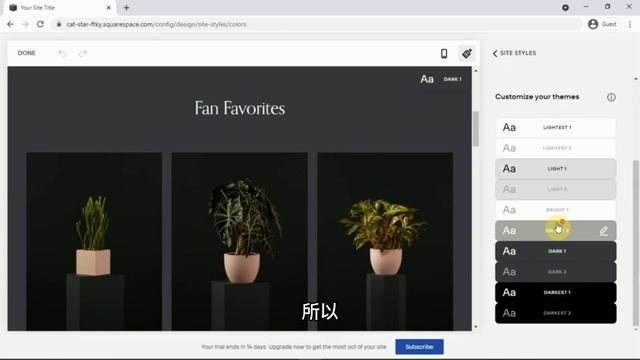This screenshot has width=640, height=360.
Task: Select the Your Site Title tab
Action: [60, 8]
